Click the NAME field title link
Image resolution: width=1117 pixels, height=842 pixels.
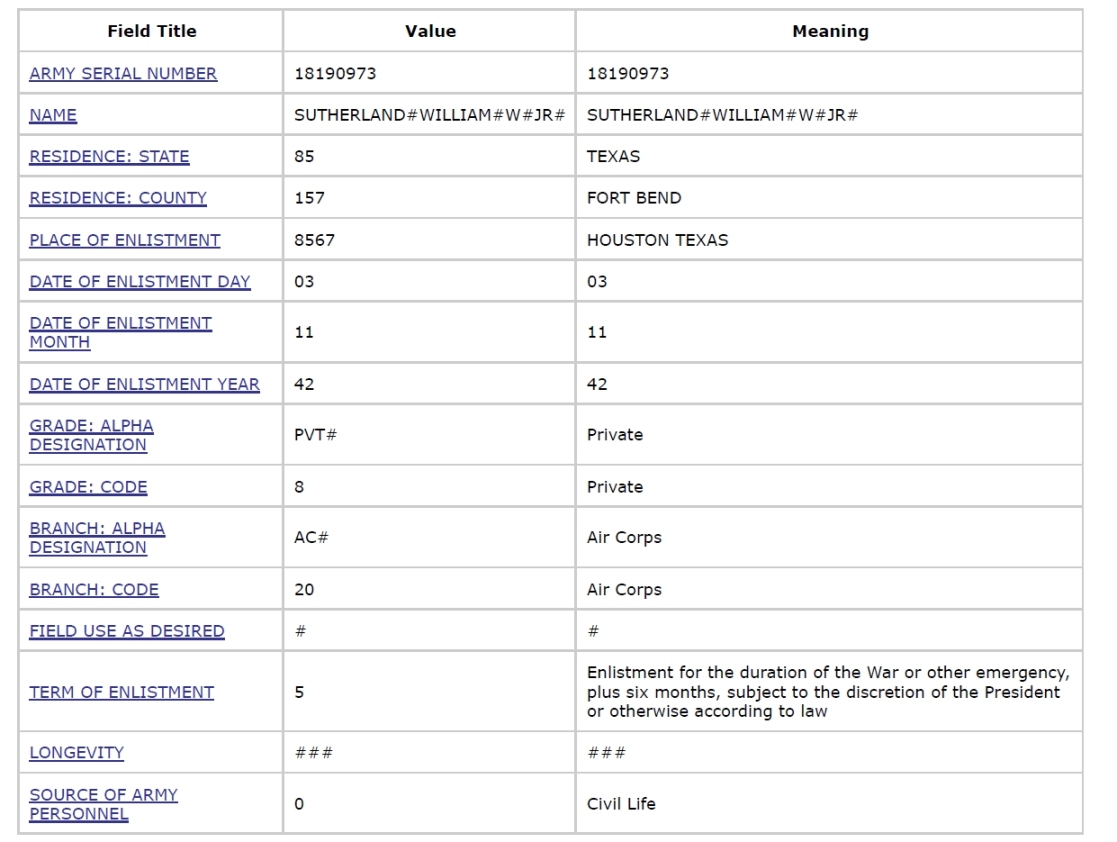53,115
